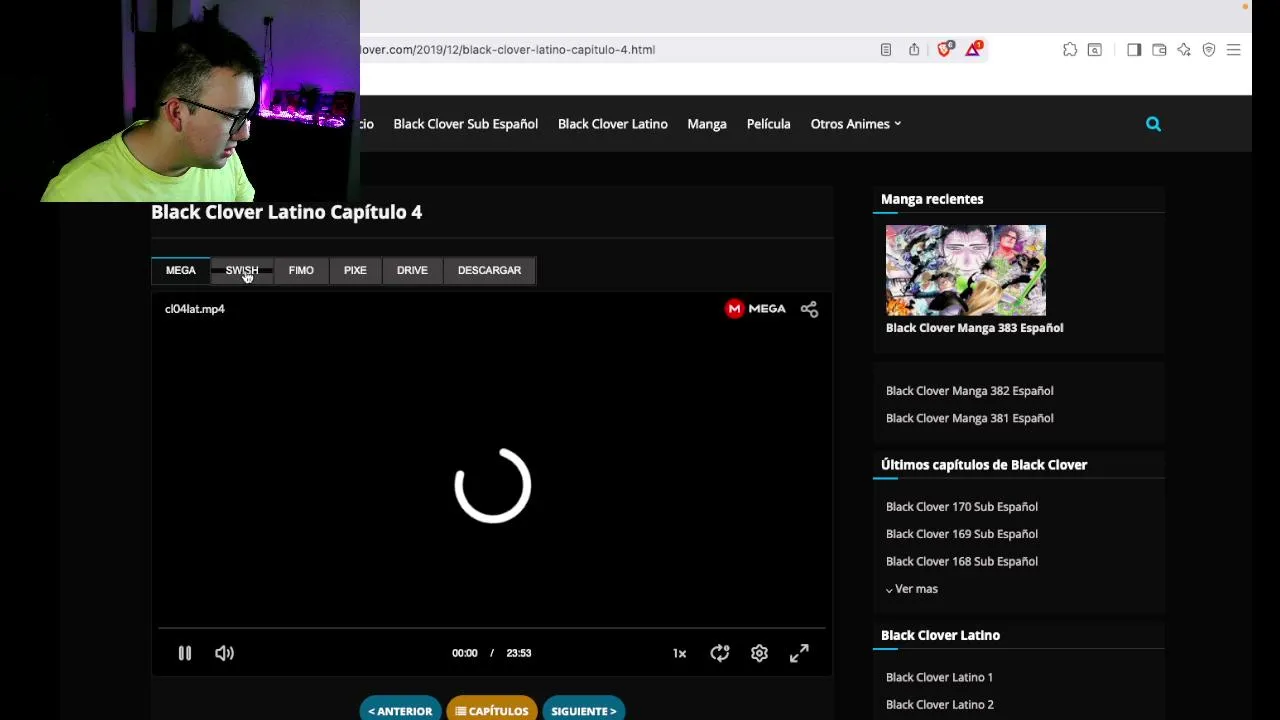This screenshot has height=720, width=1280.
Task: Change playback speed 1x
Action: click(x=679, y=653)
